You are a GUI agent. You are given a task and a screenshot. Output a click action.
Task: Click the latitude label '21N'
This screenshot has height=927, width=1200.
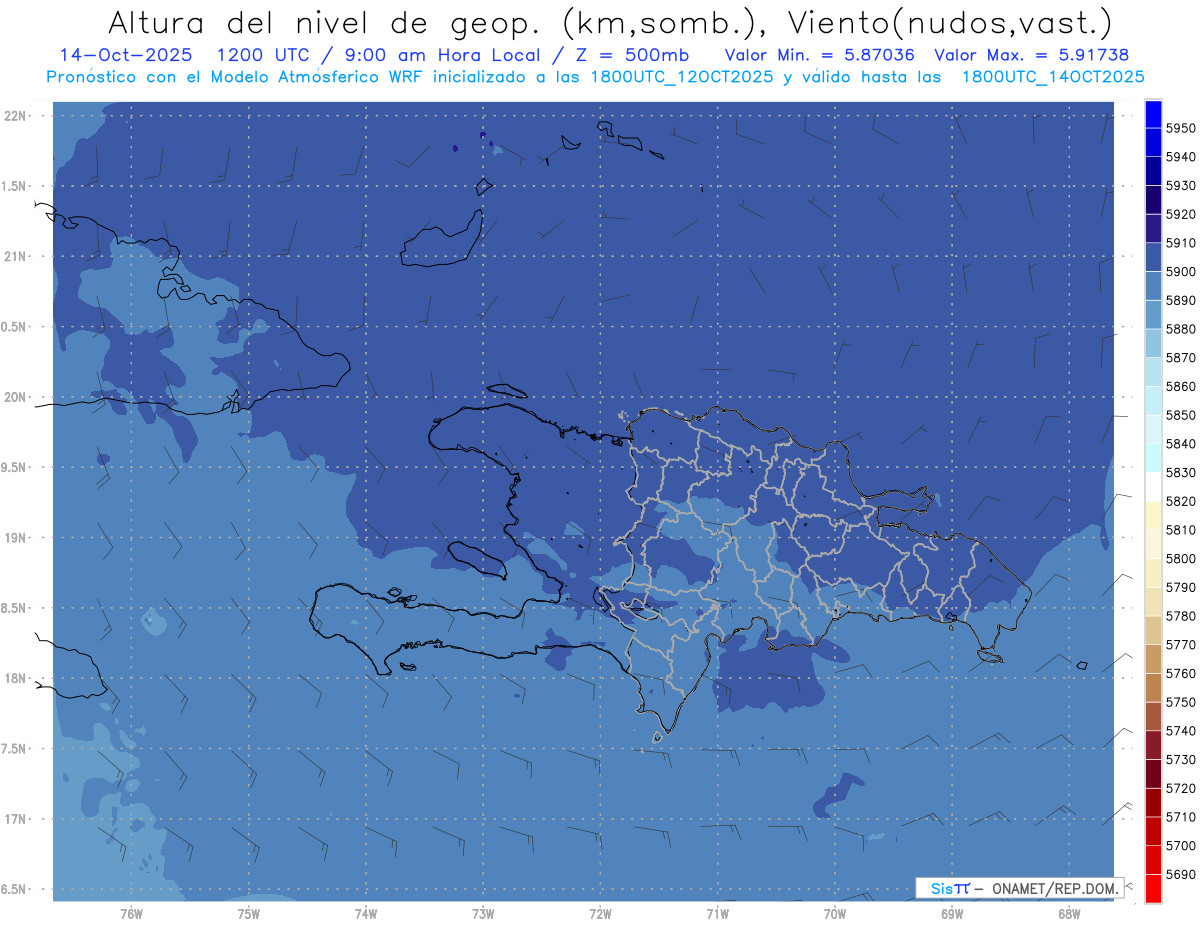(x=15, y=257)
